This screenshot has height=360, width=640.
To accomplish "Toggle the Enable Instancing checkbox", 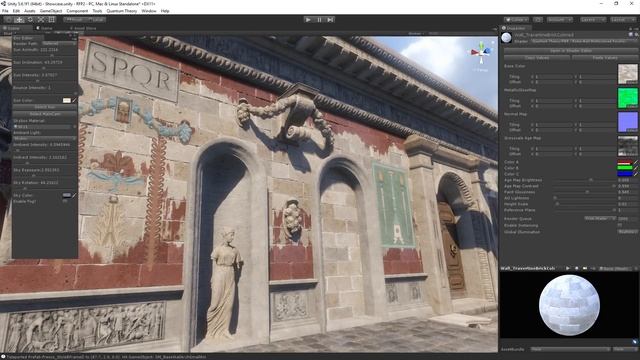I will click(x=620, y=225).
